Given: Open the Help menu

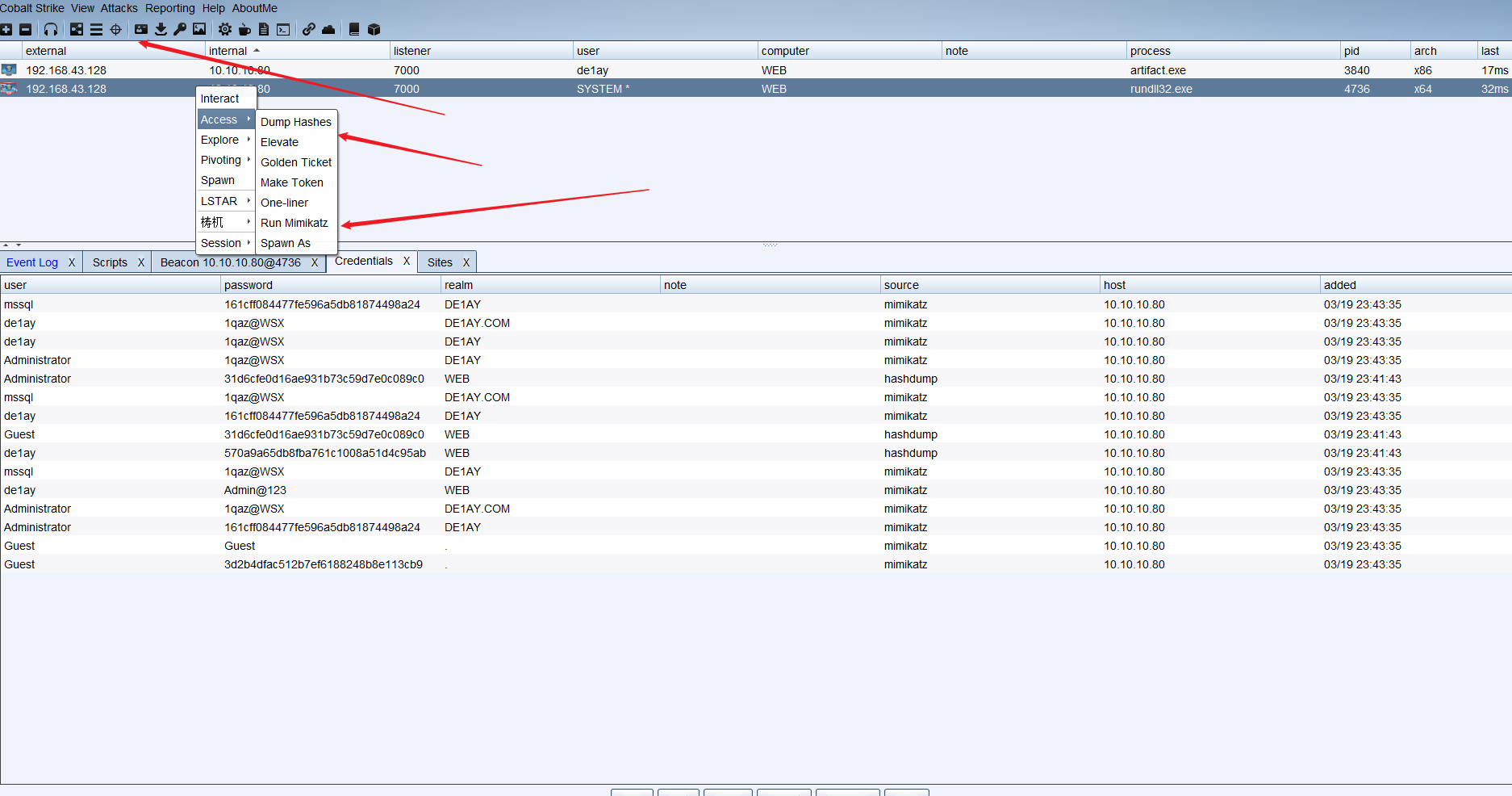Looking at the screenshot, I should 214,8.
